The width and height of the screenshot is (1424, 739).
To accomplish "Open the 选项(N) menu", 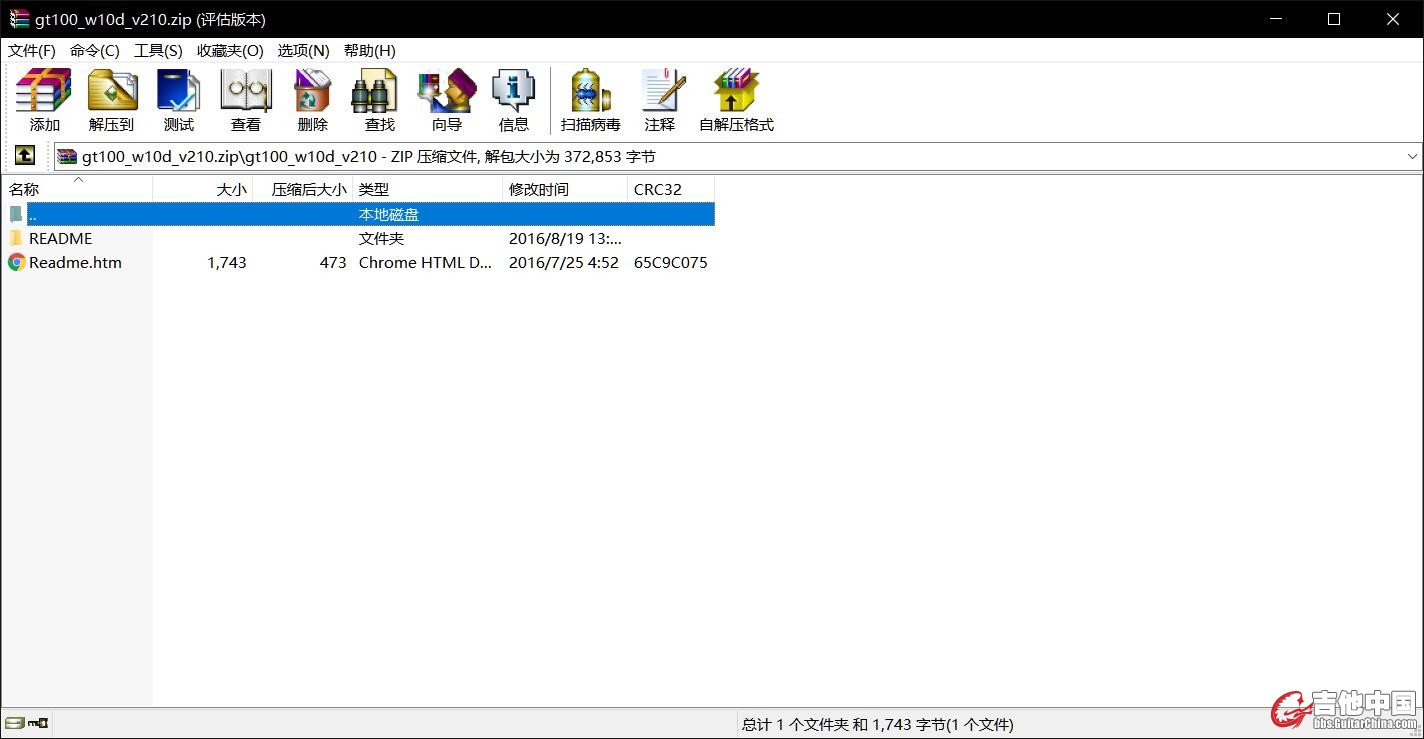I will coord(303,50).
